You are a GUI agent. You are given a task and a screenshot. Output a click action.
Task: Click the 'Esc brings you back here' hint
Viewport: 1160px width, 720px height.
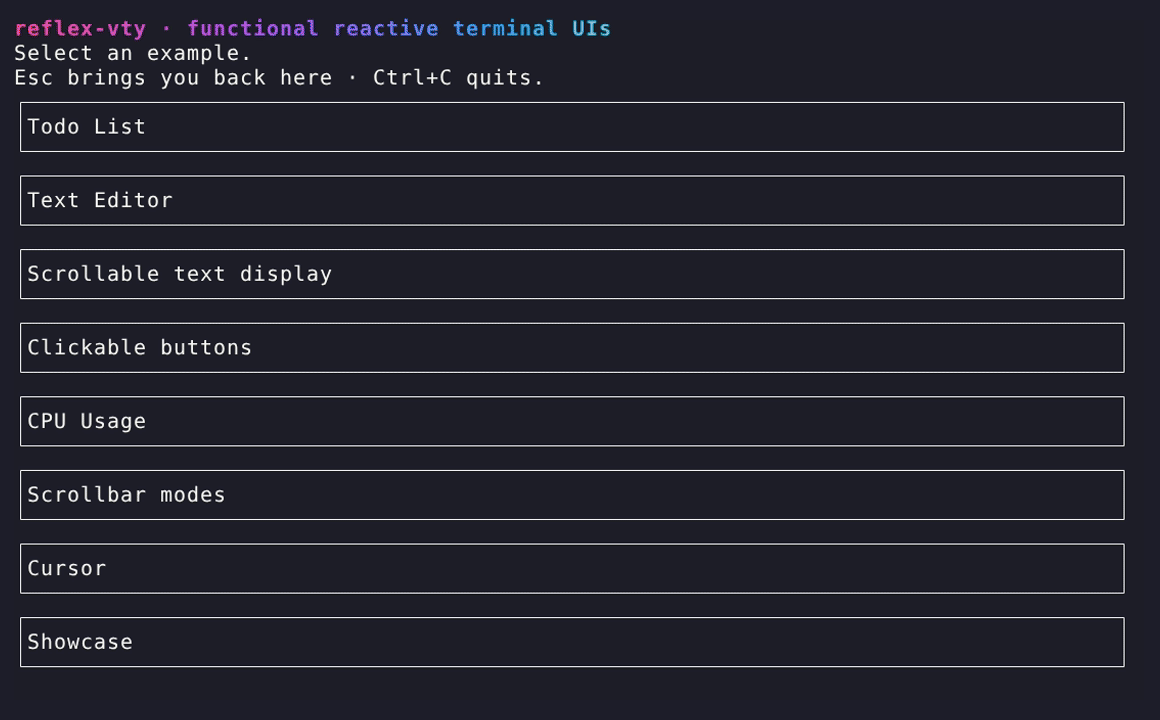173,78
